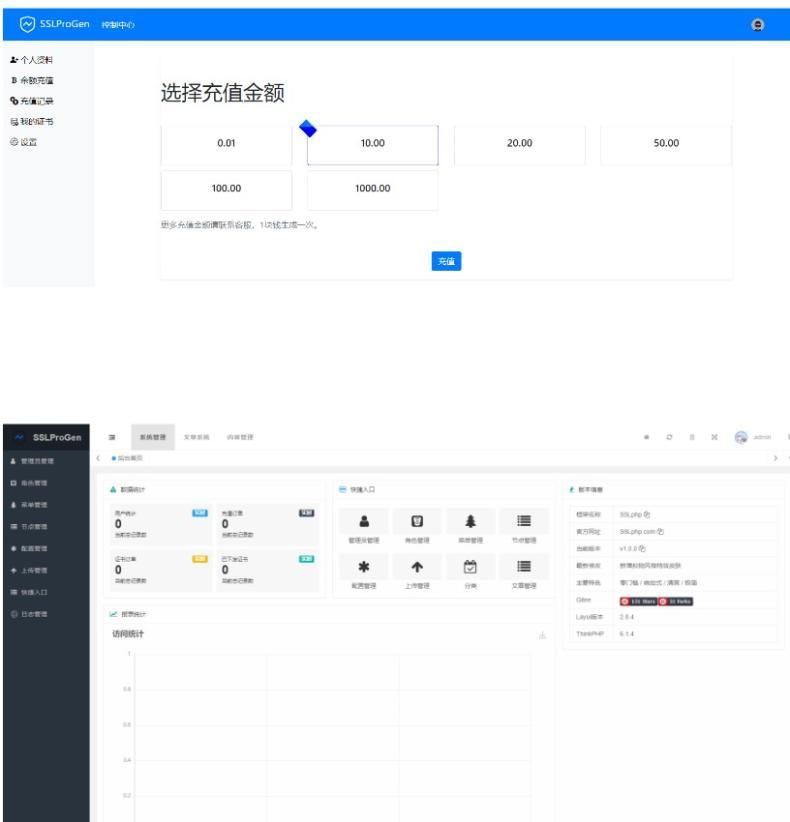Screen dimensions: 790x822
Task: Open the 菜单管理 tree-icon quick entry tile
Action: [x=470, y=527]
